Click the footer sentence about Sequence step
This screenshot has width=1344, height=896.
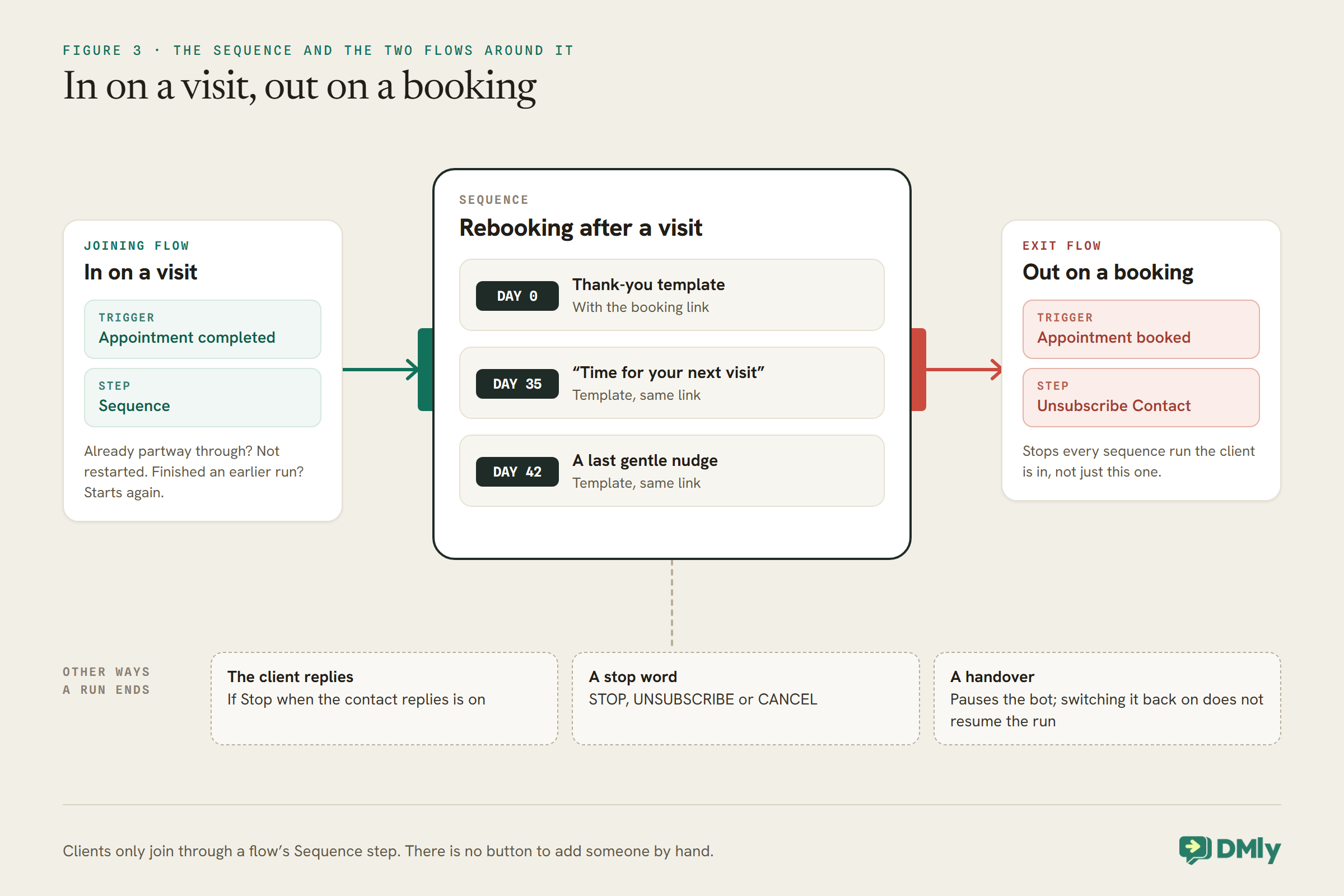coord(388,851)
